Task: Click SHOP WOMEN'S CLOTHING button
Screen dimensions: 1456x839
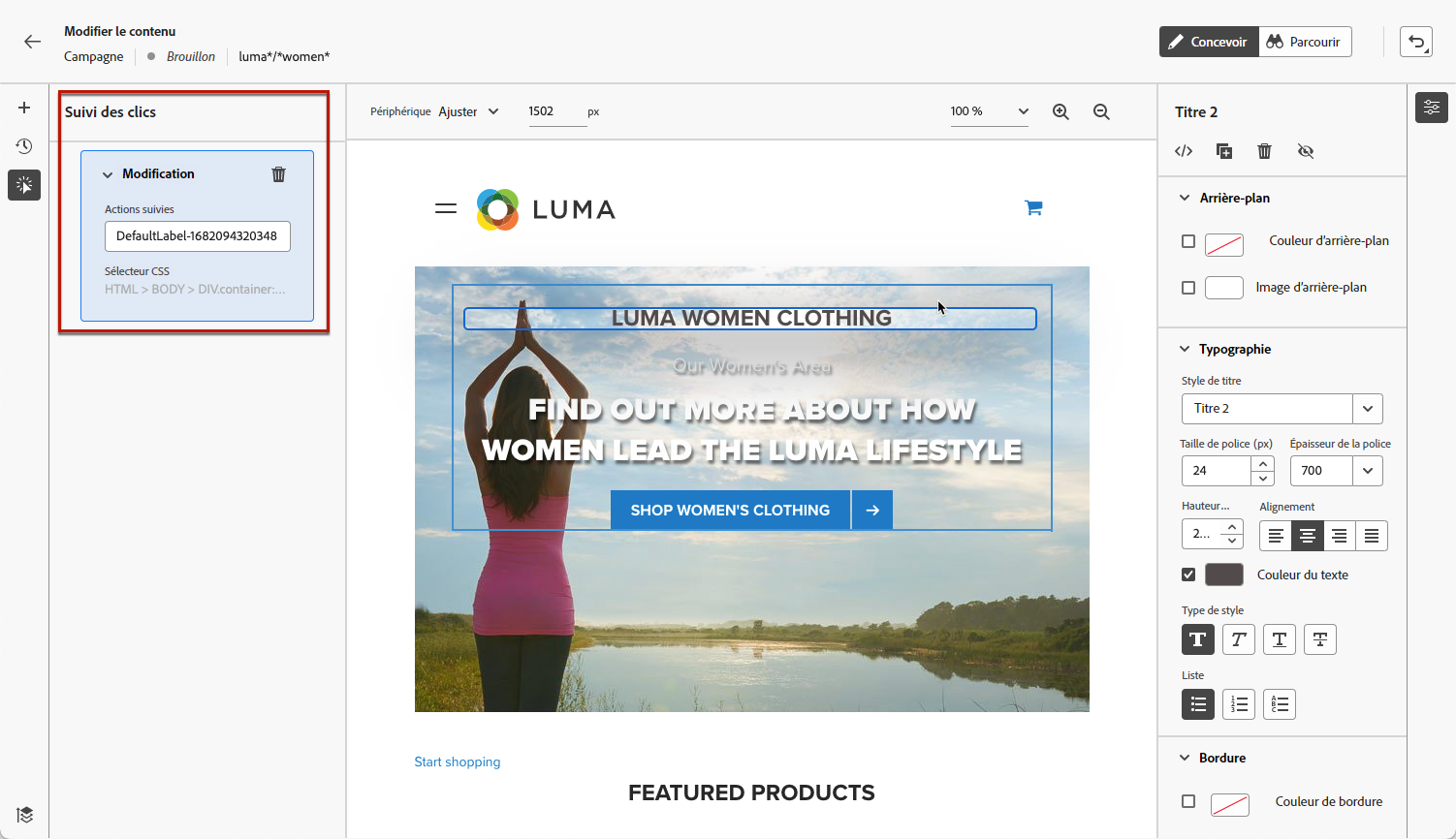Action: point(730,511)
